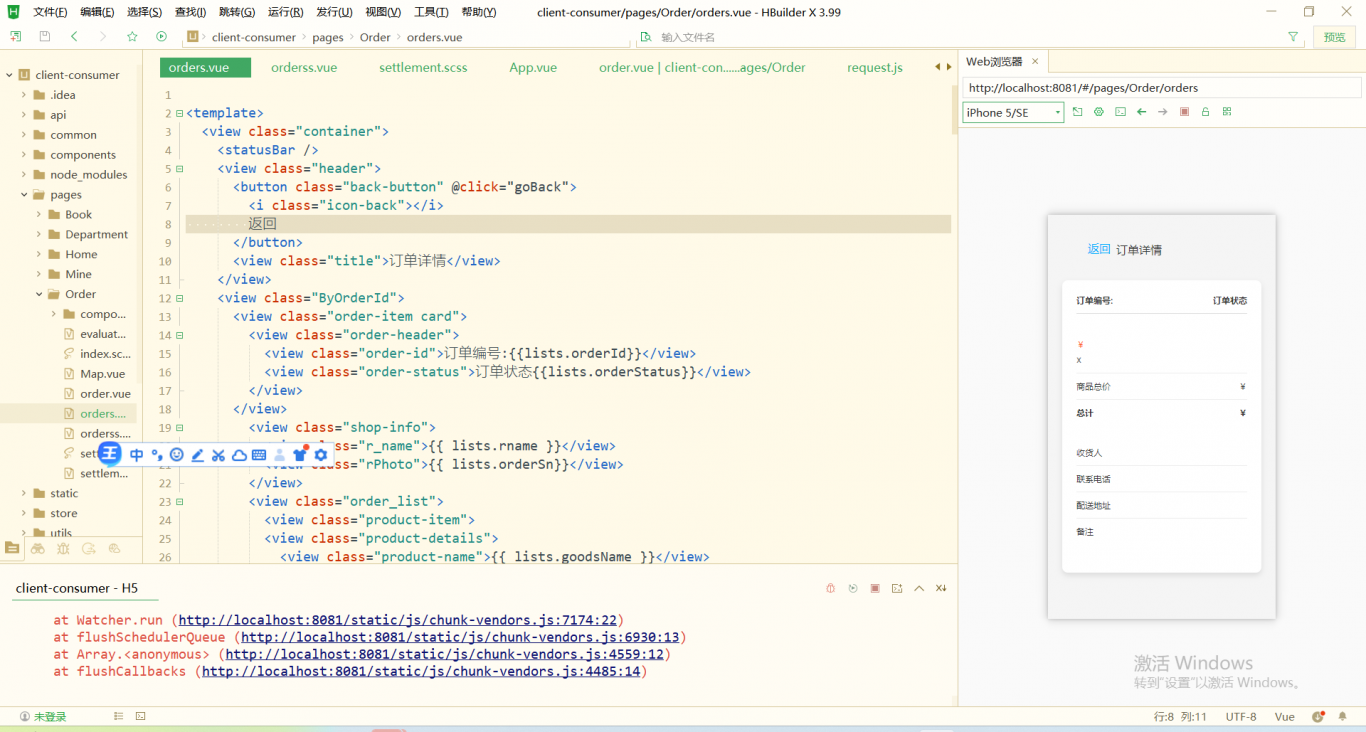Open the 编辑(E) menu
The height and width of the screenshot is (732, 1366).
(x=97, y=12)
